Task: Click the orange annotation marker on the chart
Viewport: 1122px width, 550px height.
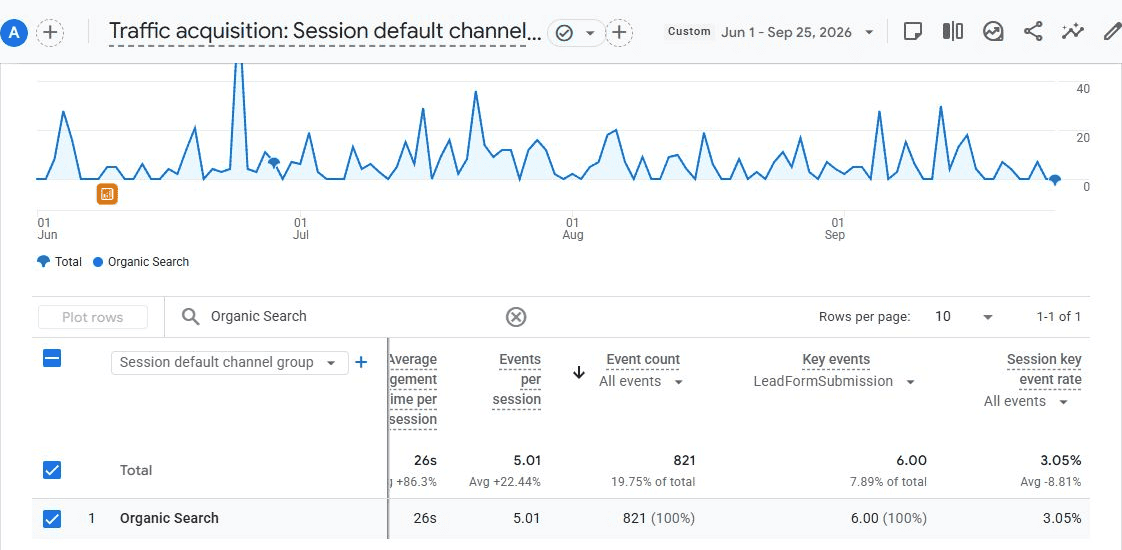Action: pos(107,194)
